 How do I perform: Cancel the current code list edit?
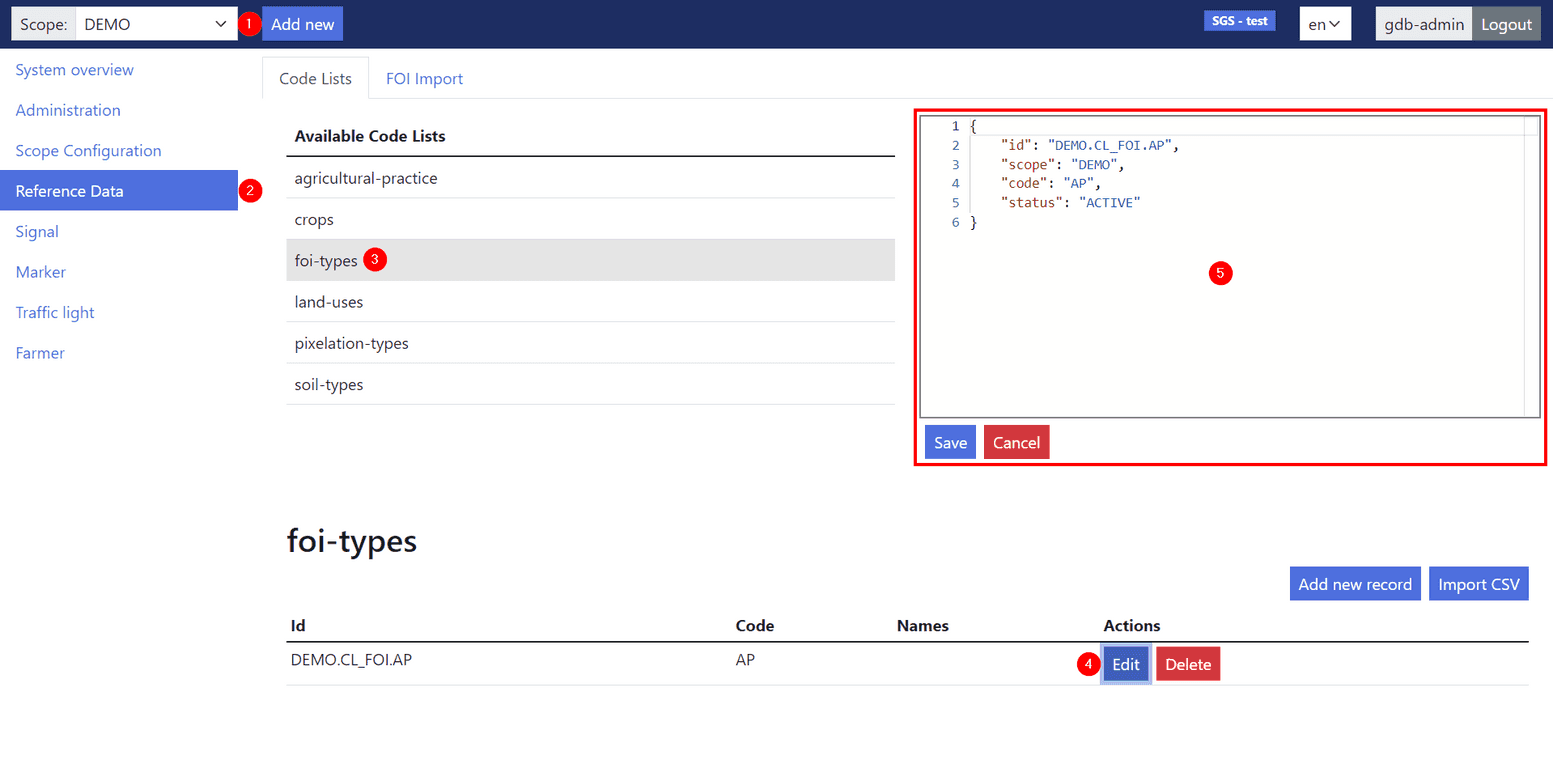point(1016,441)
